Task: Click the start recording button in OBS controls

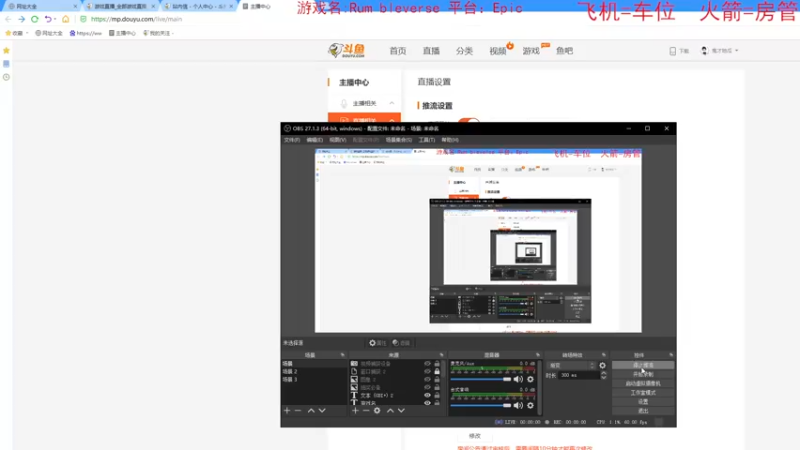Action: (x=643, y=374)
